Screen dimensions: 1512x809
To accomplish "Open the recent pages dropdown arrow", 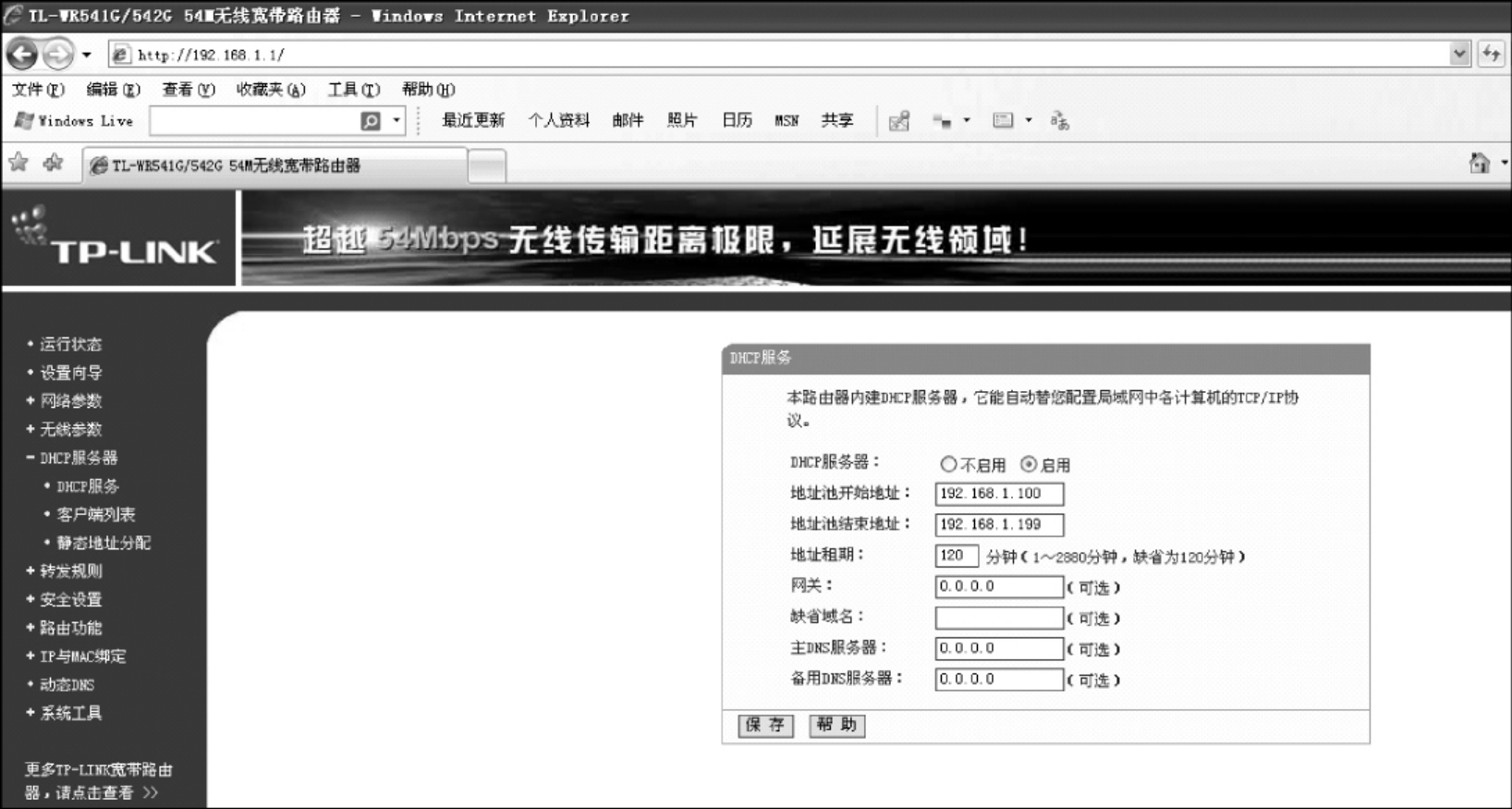I will click(x=87, y=55).
